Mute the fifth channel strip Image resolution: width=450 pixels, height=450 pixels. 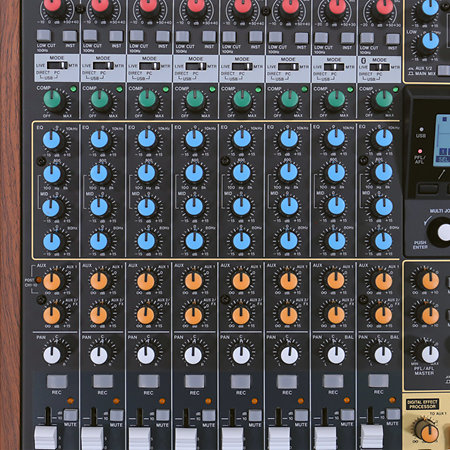pos(255,416)
